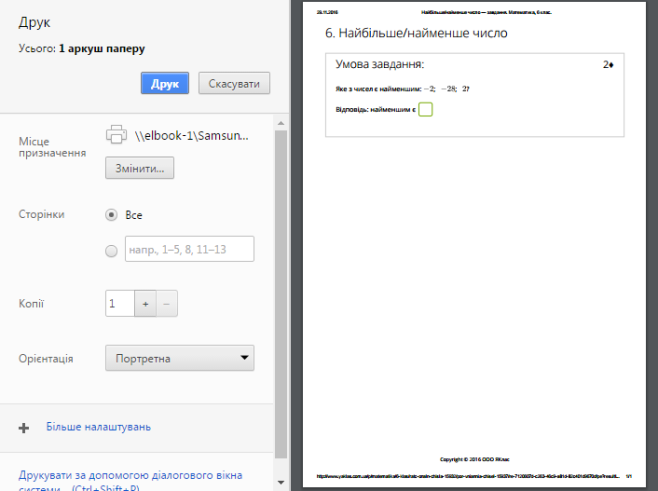Open destination chooser with Змінити button
This screenshot has height=491, width=658.
coord(140,169)
